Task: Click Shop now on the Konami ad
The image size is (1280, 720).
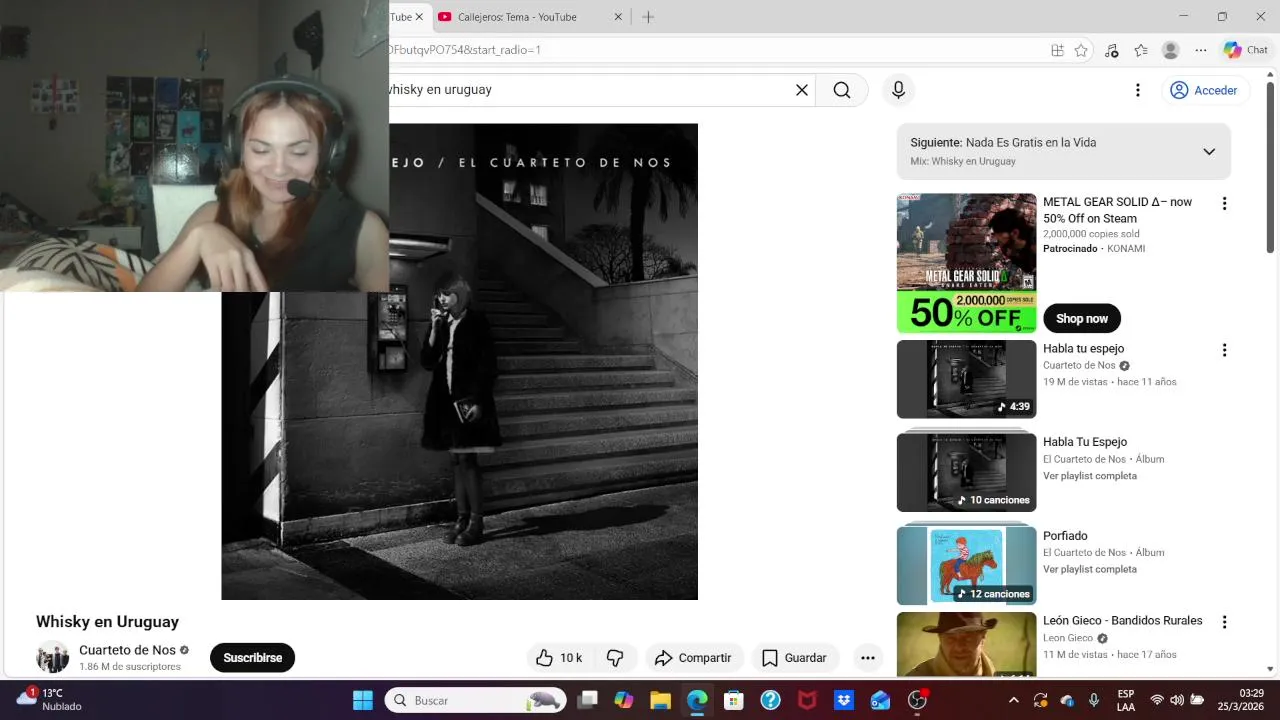Action: coord(1082,319)
